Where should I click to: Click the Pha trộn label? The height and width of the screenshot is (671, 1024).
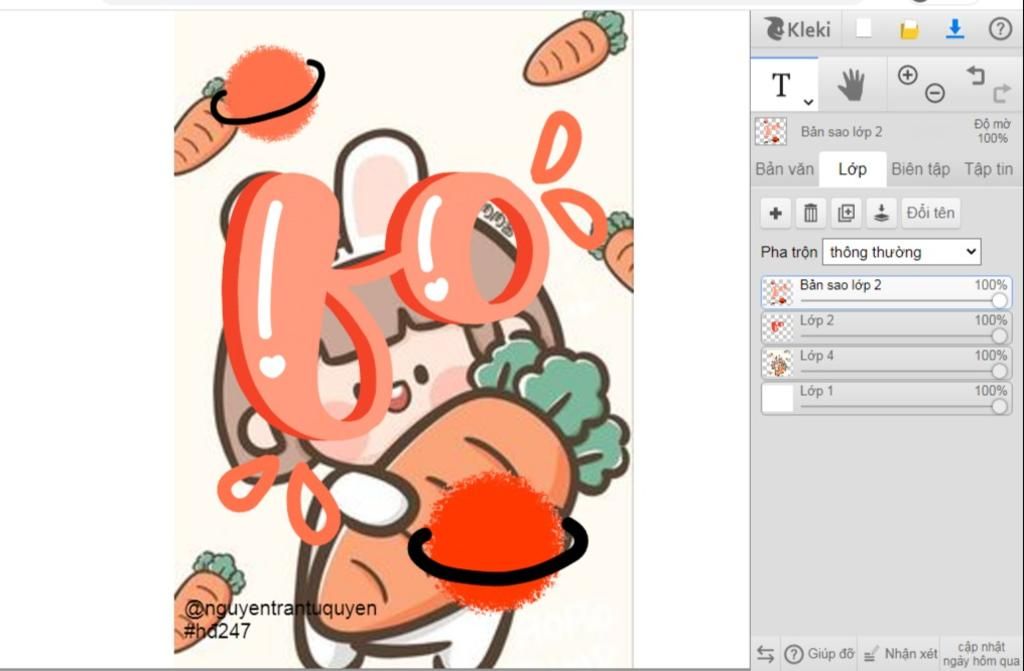click(789, 252)
